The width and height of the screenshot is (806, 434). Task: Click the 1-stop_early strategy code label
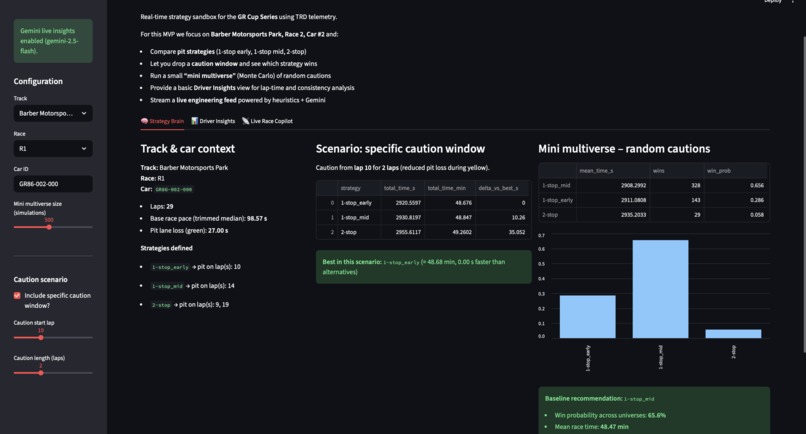[170, 267]
